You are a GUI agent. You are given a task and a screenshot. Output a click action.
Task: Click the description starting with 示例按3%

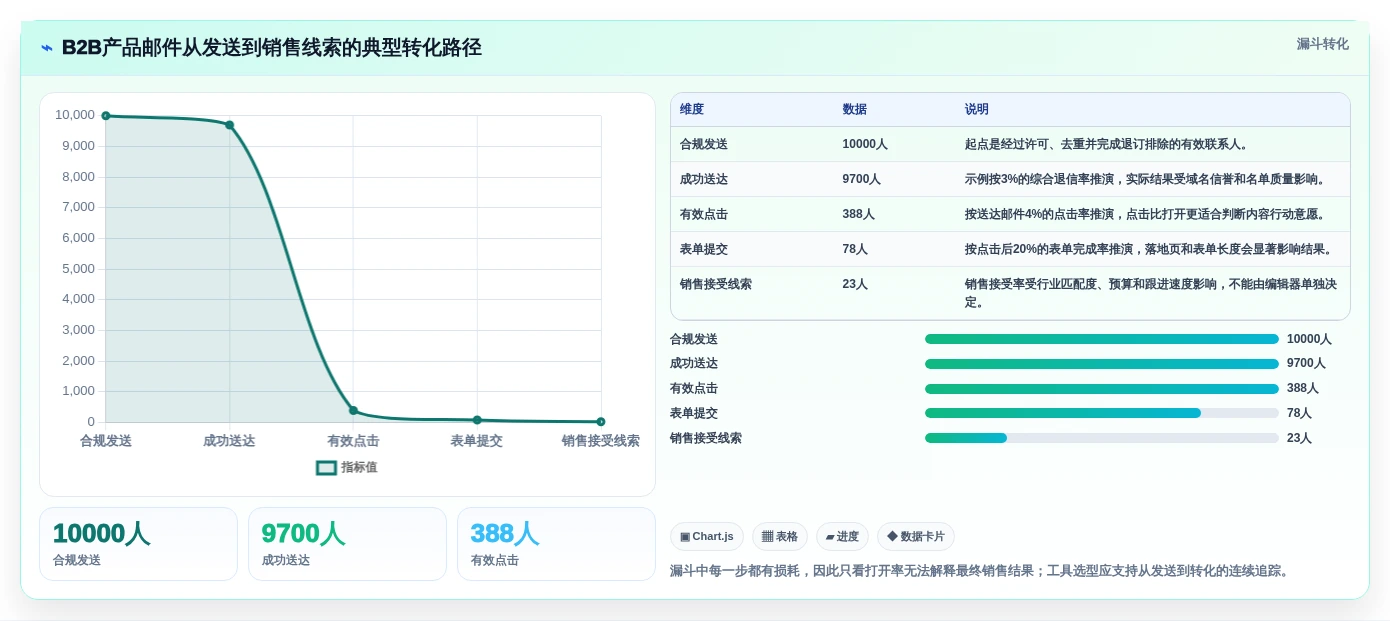point(1147,179)
